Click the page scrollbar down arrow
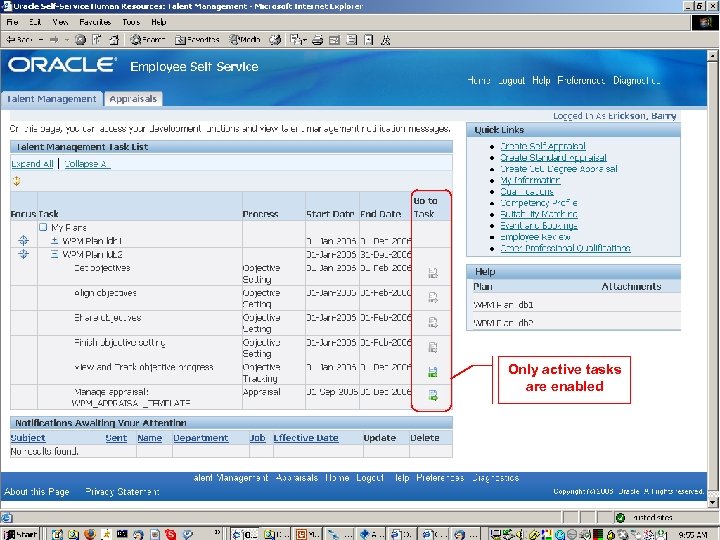The width and height of the screenshot is (720, 540). point(713,502)
